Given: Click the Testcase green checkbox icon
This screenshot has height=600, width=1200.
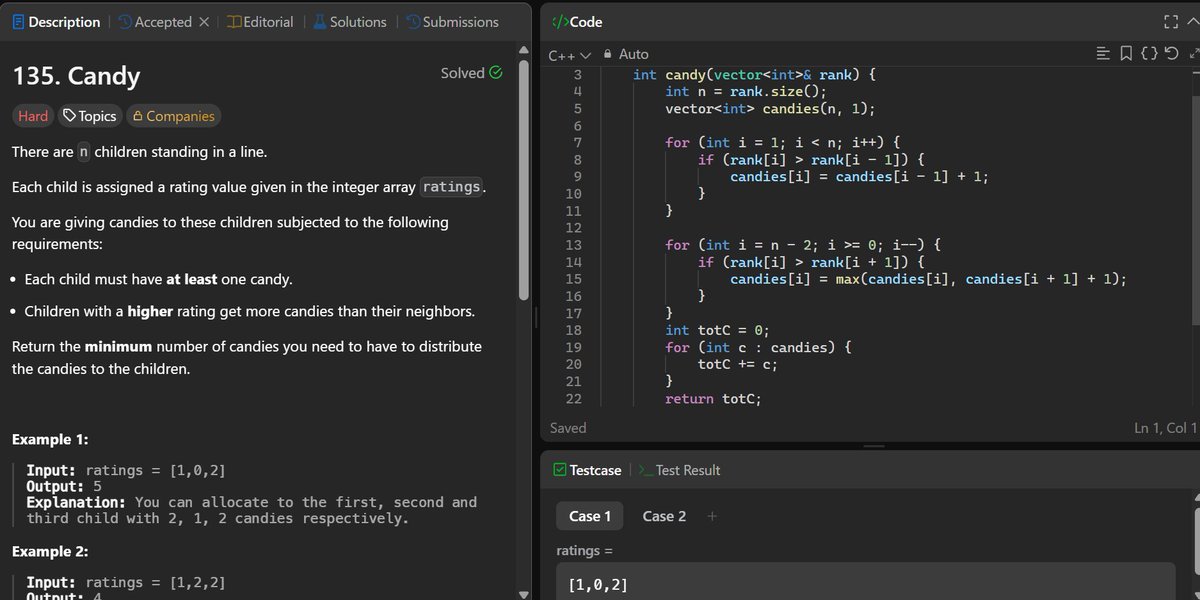Looking at the screenshot, I should 560,470.
